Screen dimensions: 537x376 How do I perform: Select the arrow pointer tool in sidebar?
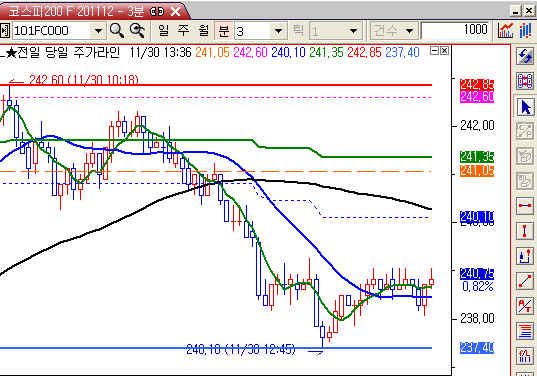coord(525,107)
